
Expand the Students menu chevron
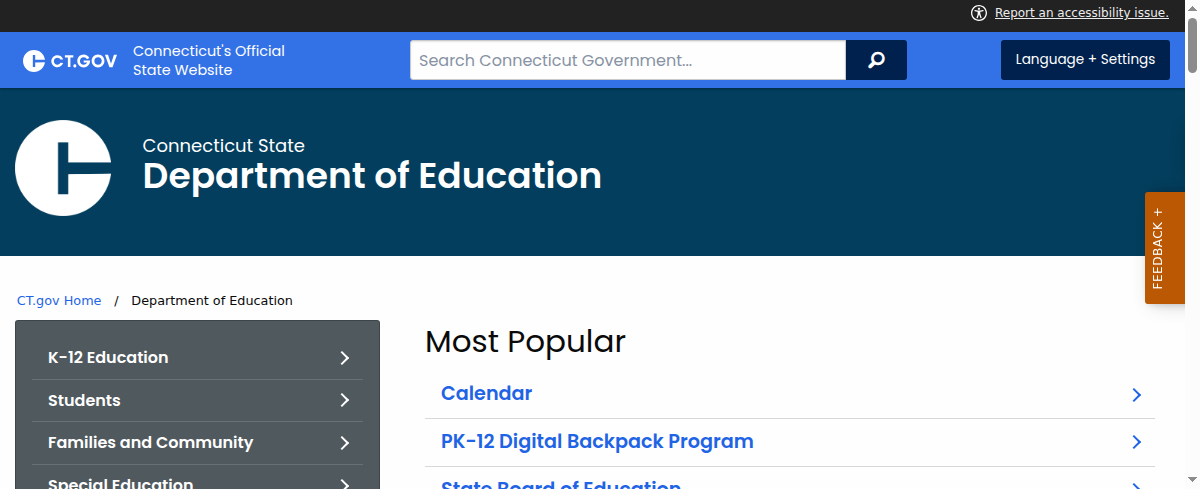345,400
